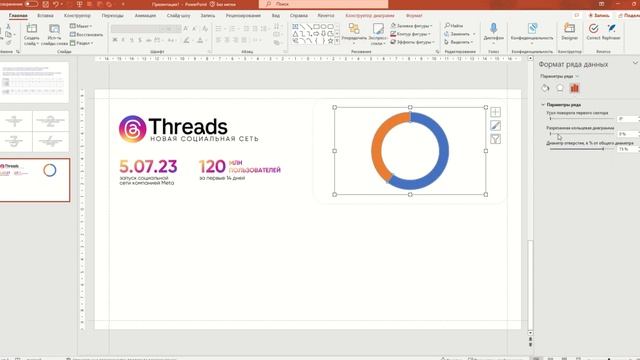The height and width of the screenshot is (360, 640).
Task: Click the Correct add-in icon
Action: click(593, 28)
